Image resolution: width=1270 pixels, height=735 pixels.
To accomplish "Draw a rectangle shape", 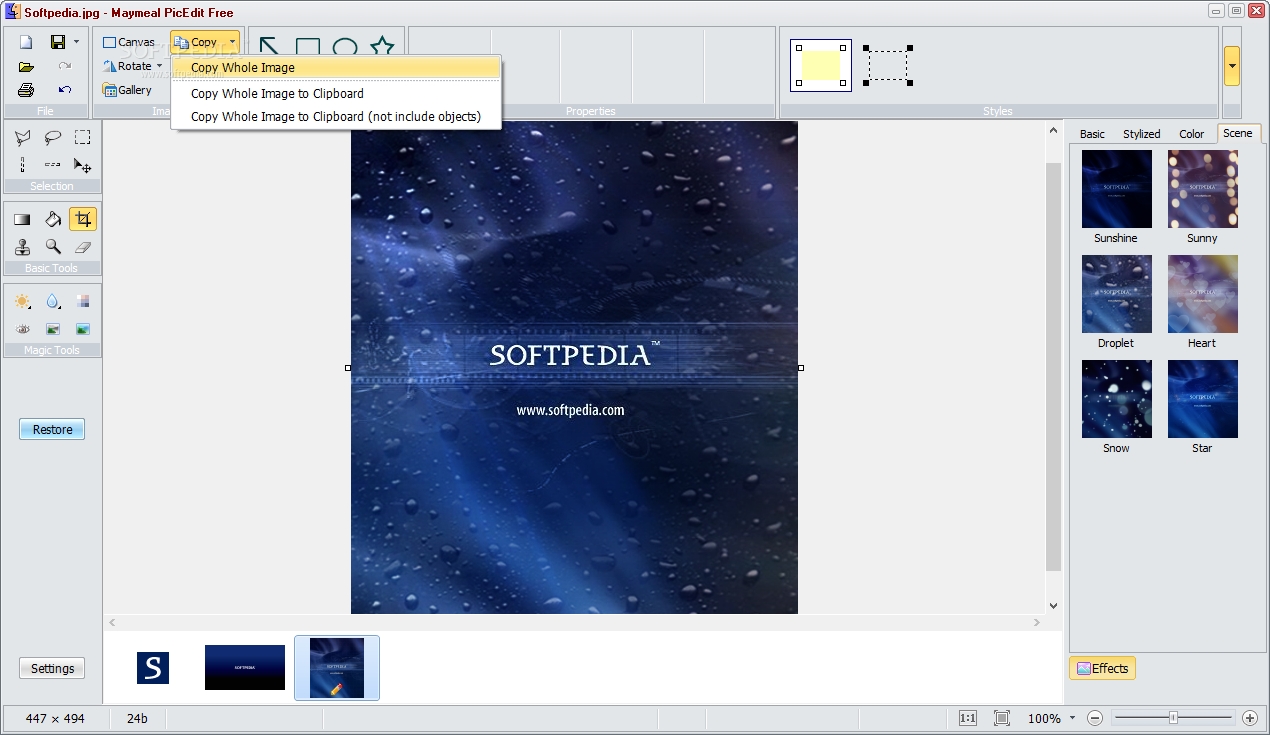I will coord(308,46).
